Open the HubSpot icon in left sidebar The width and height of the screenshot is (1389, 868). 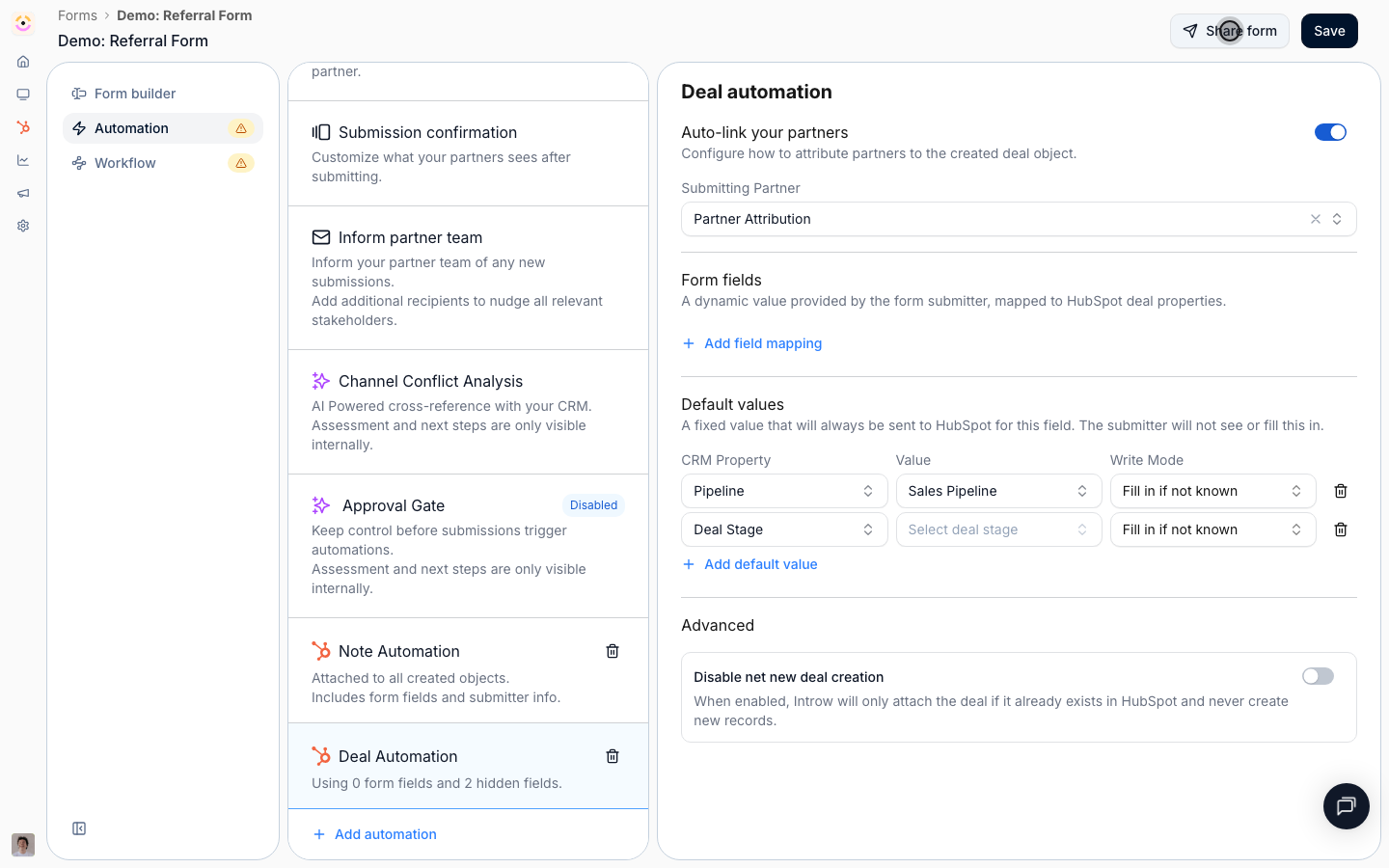(23, 127)
